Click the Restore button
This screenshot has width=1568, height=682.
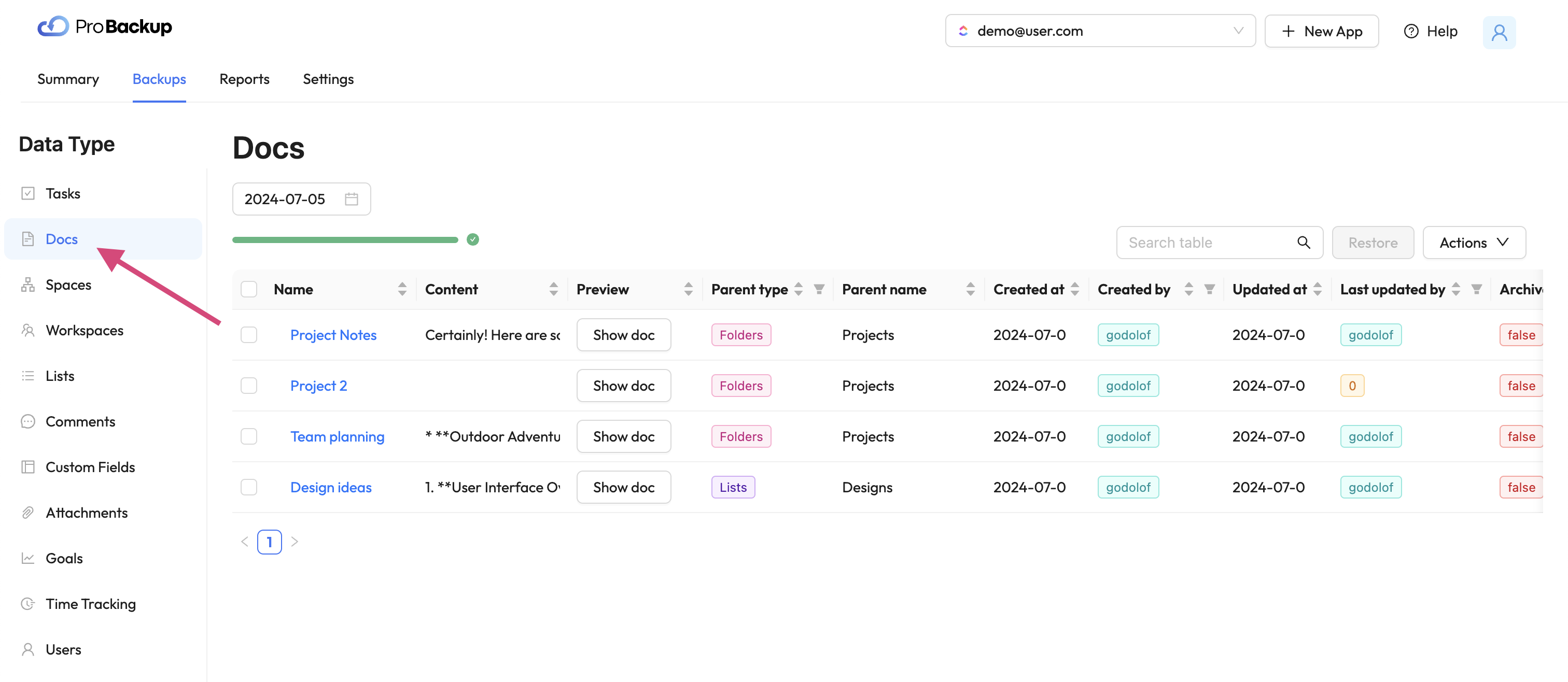1373,243
